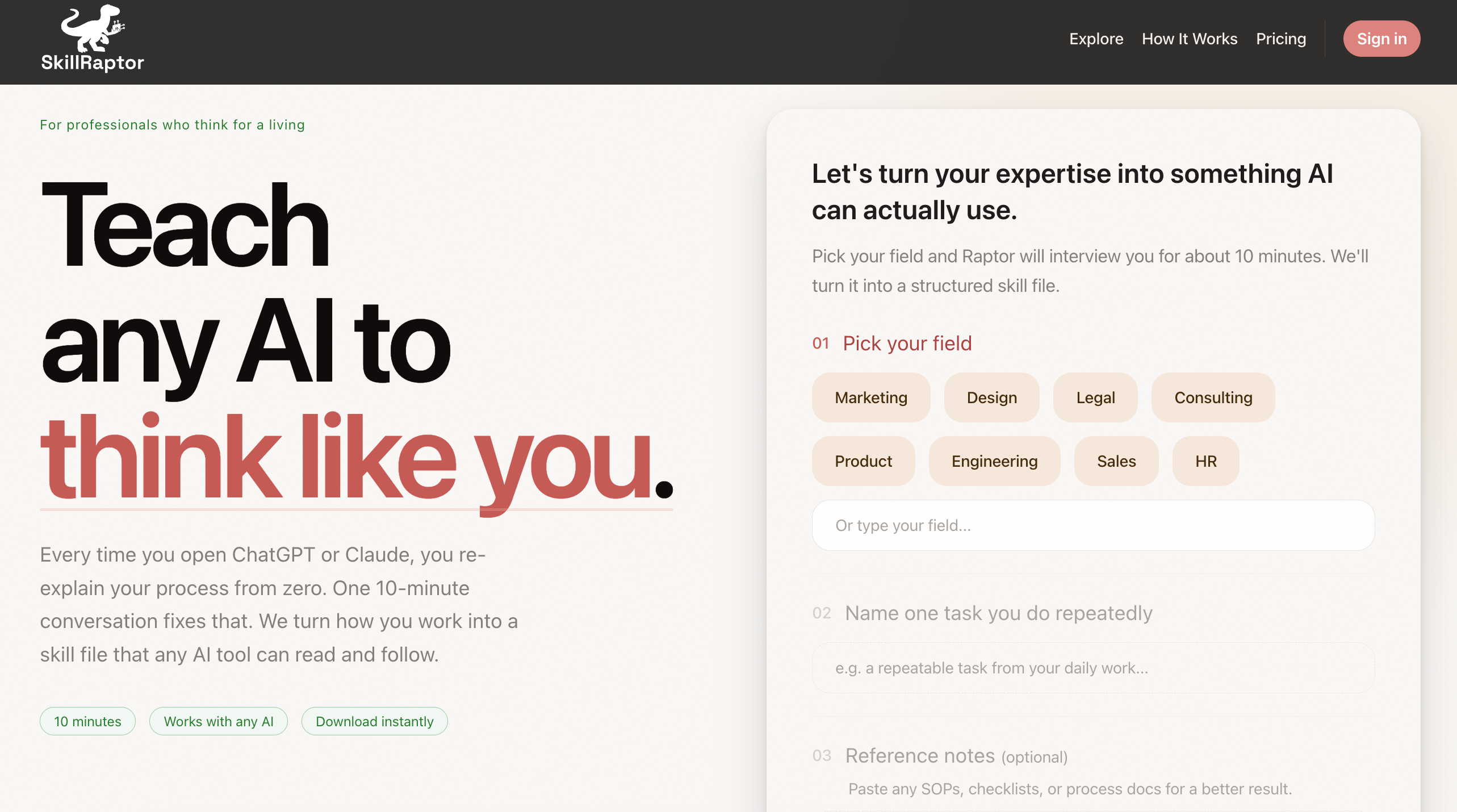Pick the Legal field option
This screenshot has width=1457, height=812.
click(1095, 397)
